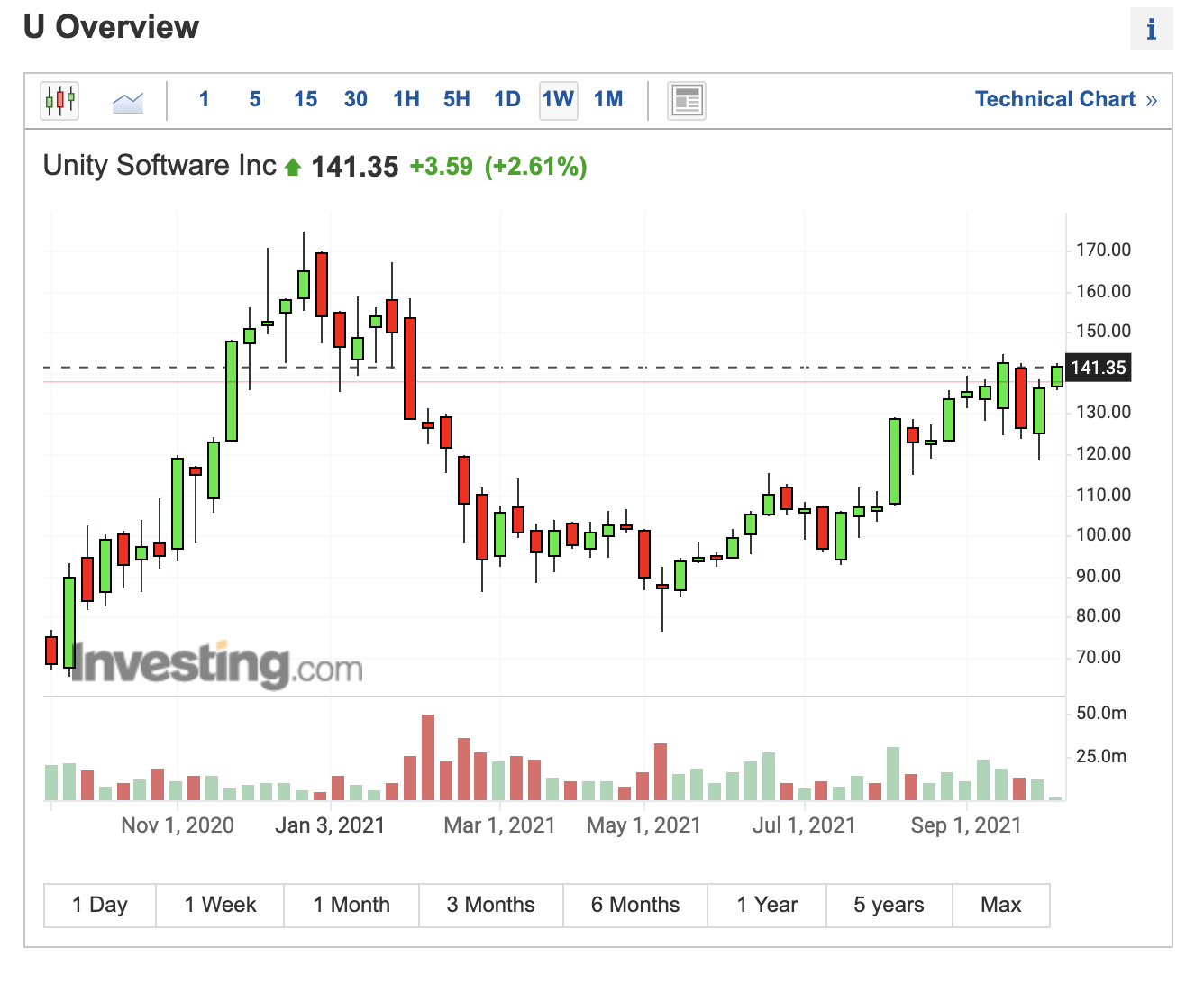Click the info icon top right
The image size is (1204, 984).
tap(1151, 30)
